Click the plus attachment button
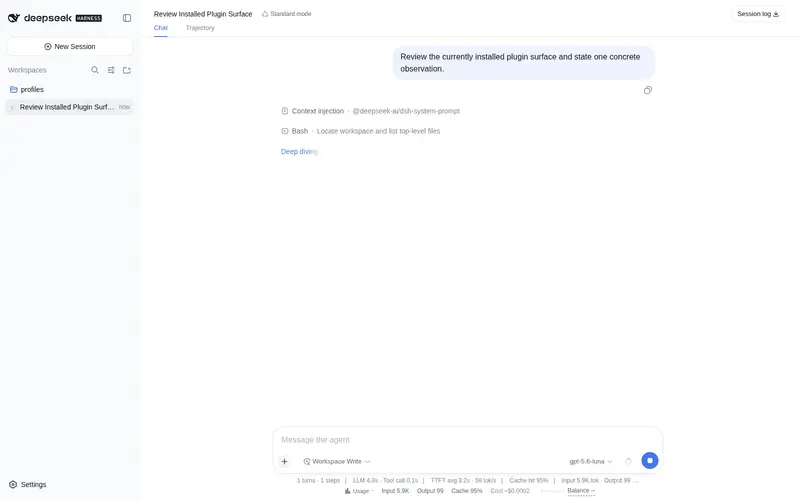Image resolution: width=800 pixels, height=500 pixels. pos(285,461)
